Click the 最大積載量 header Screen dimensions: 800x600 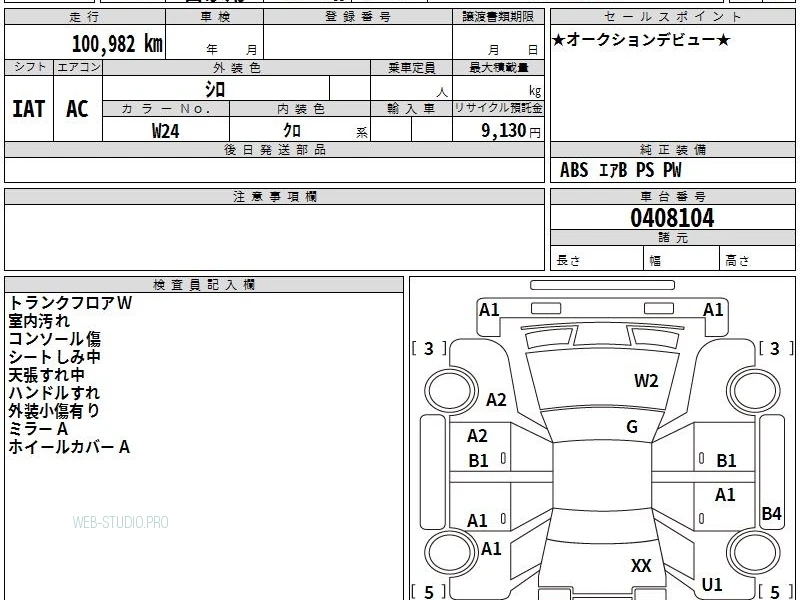(498, 68)
